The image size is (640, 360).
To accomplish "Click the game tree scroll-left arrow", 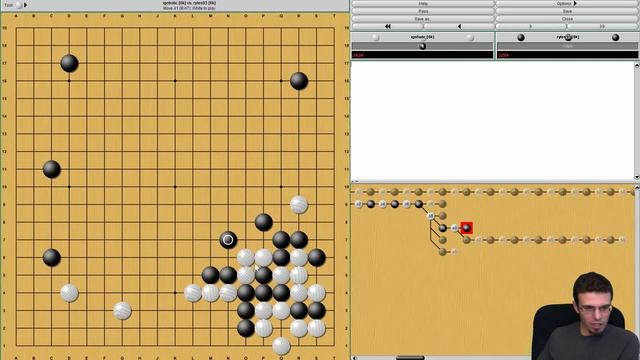I will coord(354,358).
